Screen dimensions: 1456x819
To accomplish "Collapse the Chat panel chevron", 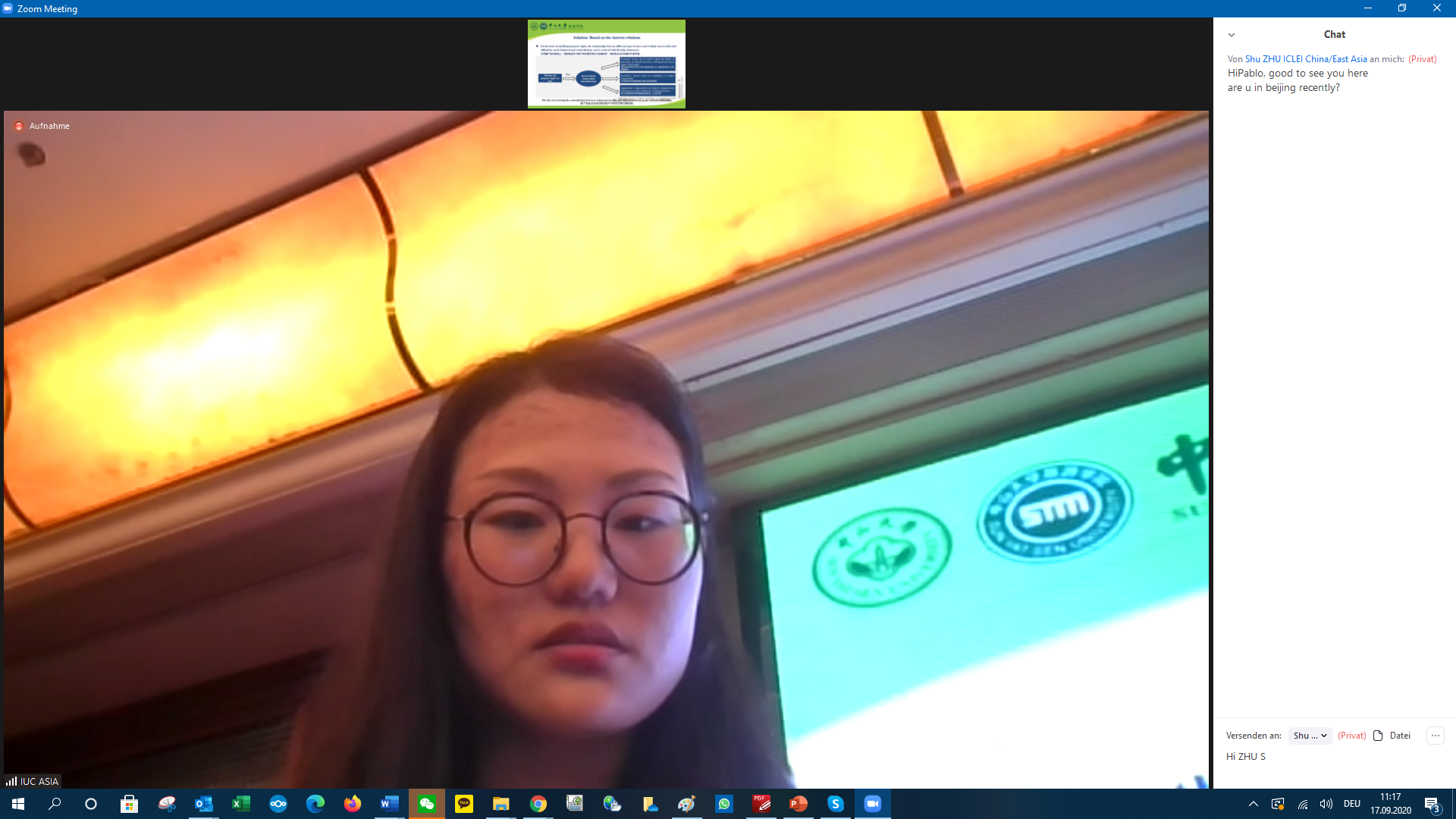I will coord(1232,35).
